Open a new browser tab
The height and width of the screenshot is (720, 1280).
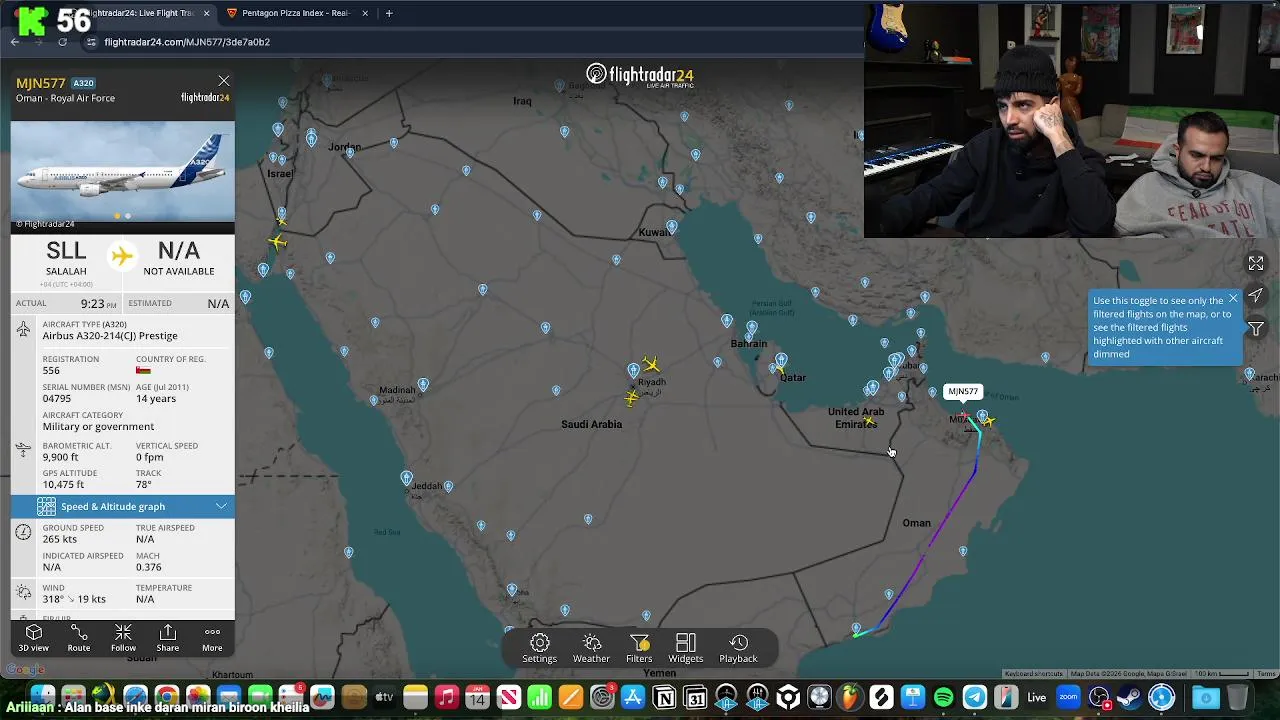[389, 13]
